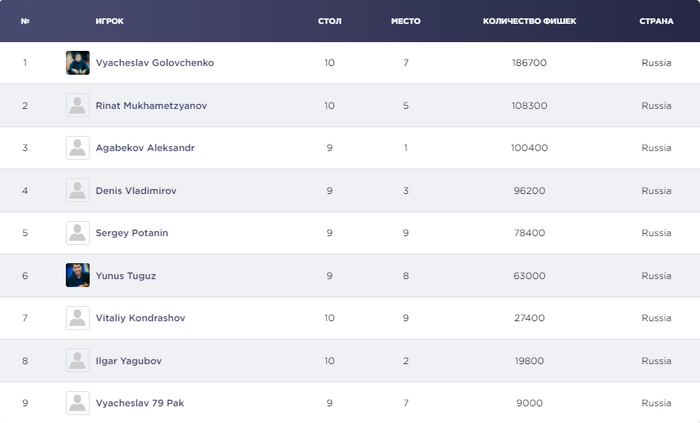Click Agabekov Aleksandr's placeholder avatar icon
Screen dimensions: 700x423
coord(78,148)
